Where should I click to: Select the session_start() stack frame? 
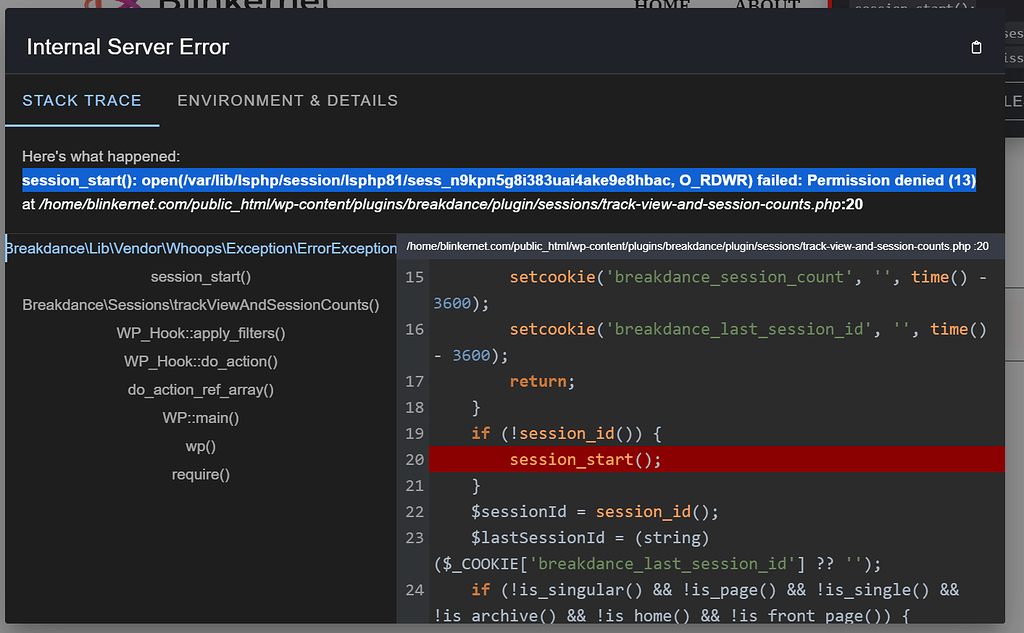199,276
